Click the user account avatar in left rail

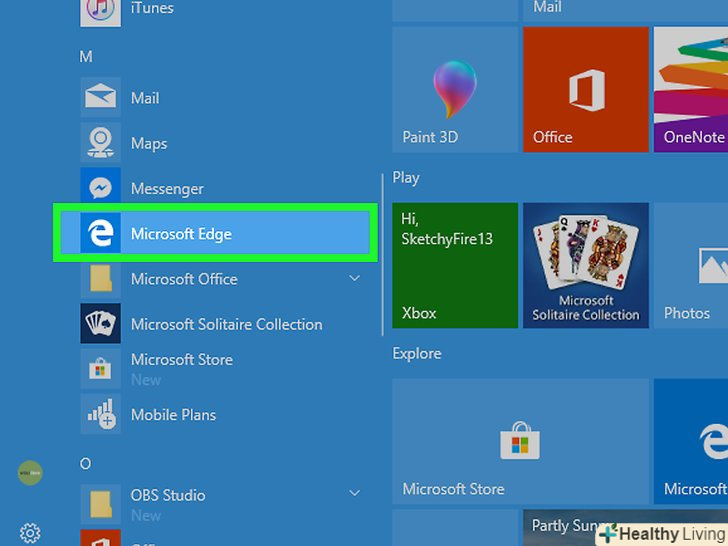(30, 473)
